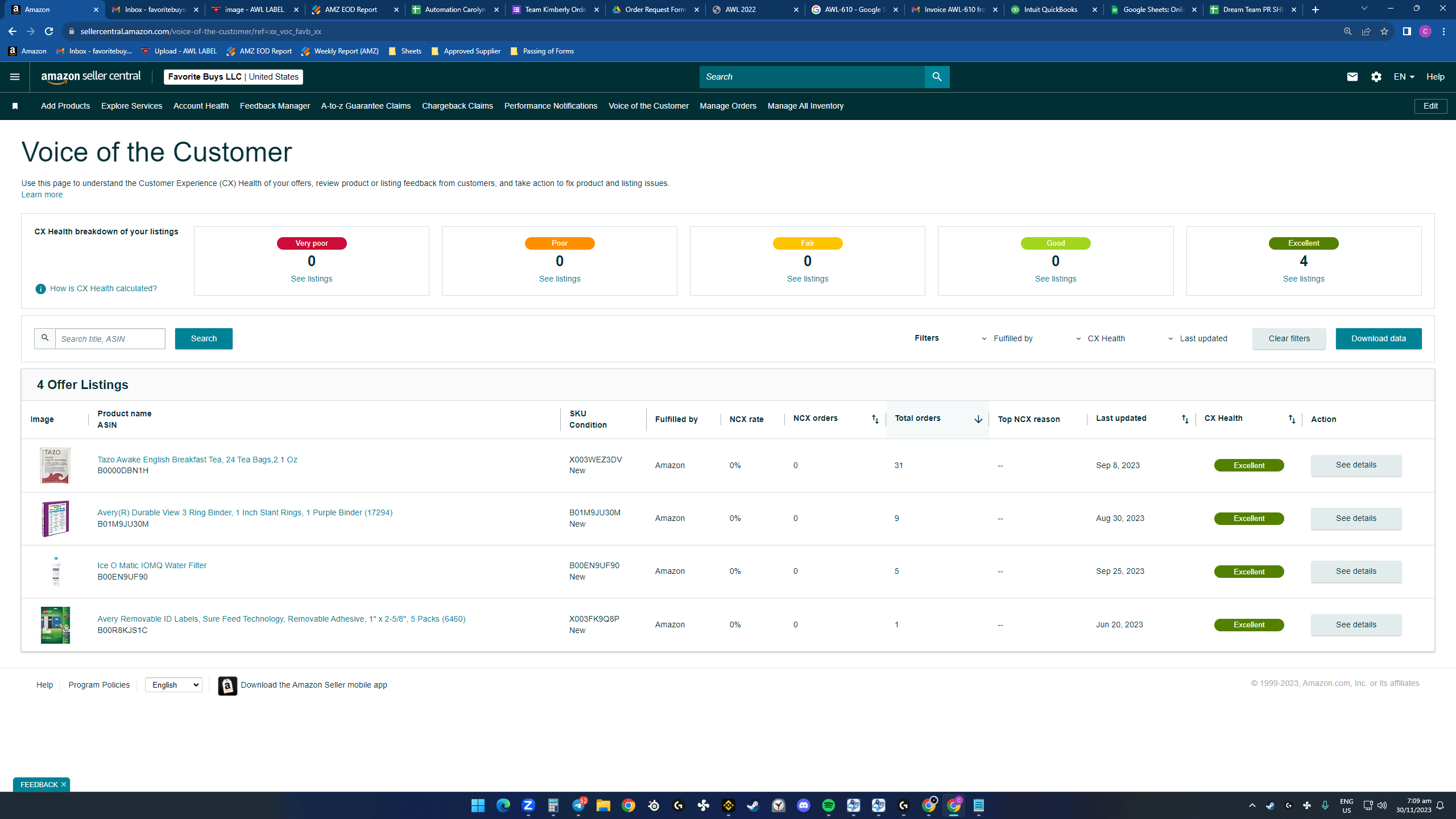The image size is (1456, 819).
Task: Close the FEEDBACK tab widget
Action: click(64, 784)
